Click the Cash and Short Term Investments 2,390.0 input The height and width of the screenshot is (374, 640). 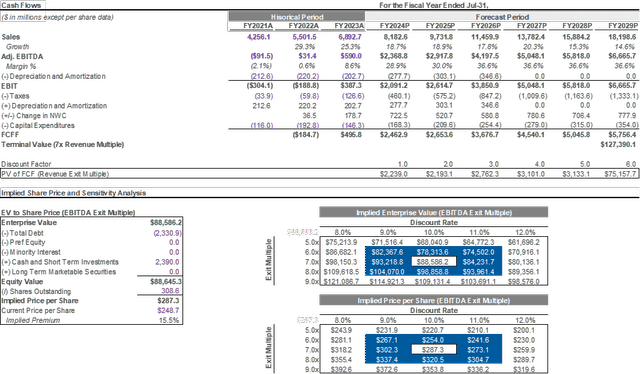click(x=167, y=262)
